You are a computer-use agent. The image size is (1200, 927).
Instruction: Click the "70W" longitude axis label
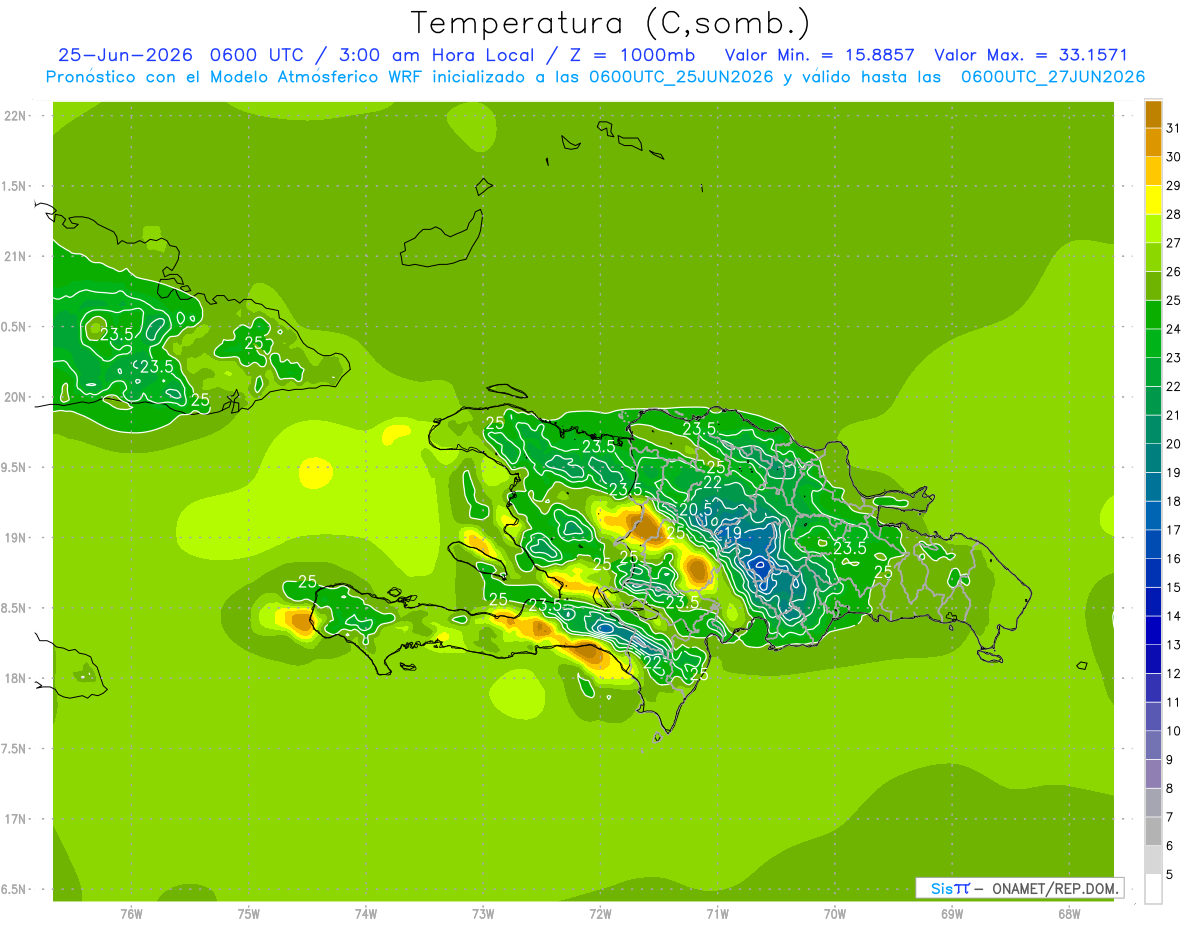(x=834, y=914)
